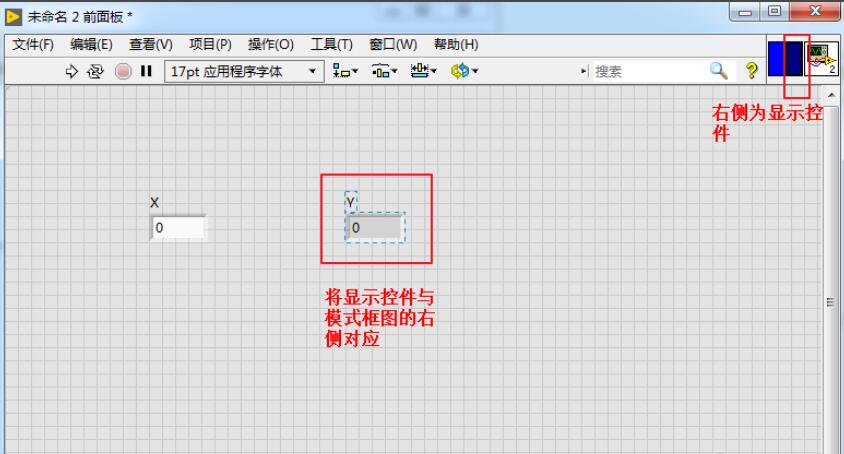Click the LabVIEW icon in the title bar
Screen dimensions: 844x454
pyautogui.click(x=13, y=17)
